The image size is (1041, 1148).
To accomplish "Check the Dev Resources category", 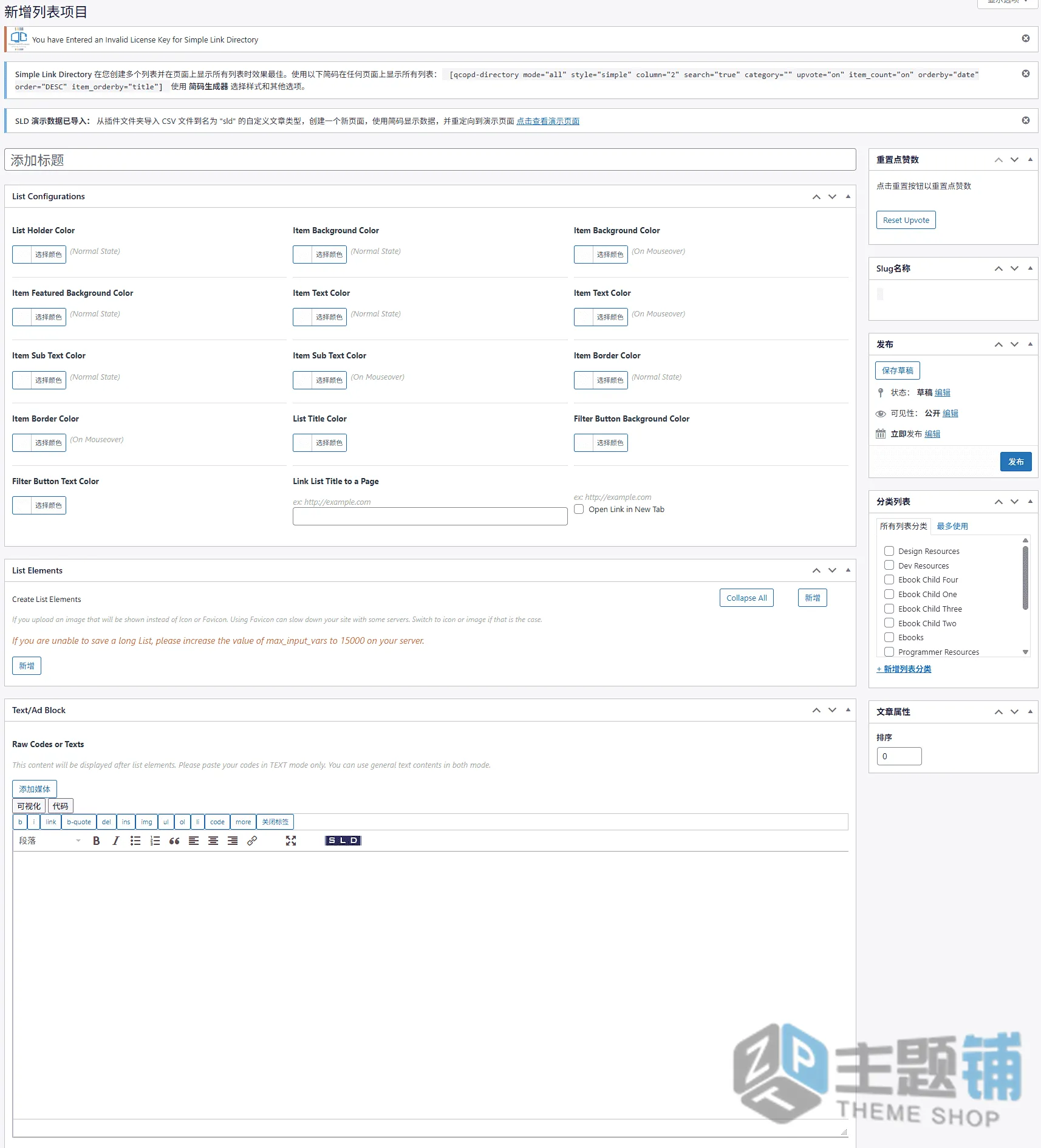I will pyautogui.click(x=889, y=565).
